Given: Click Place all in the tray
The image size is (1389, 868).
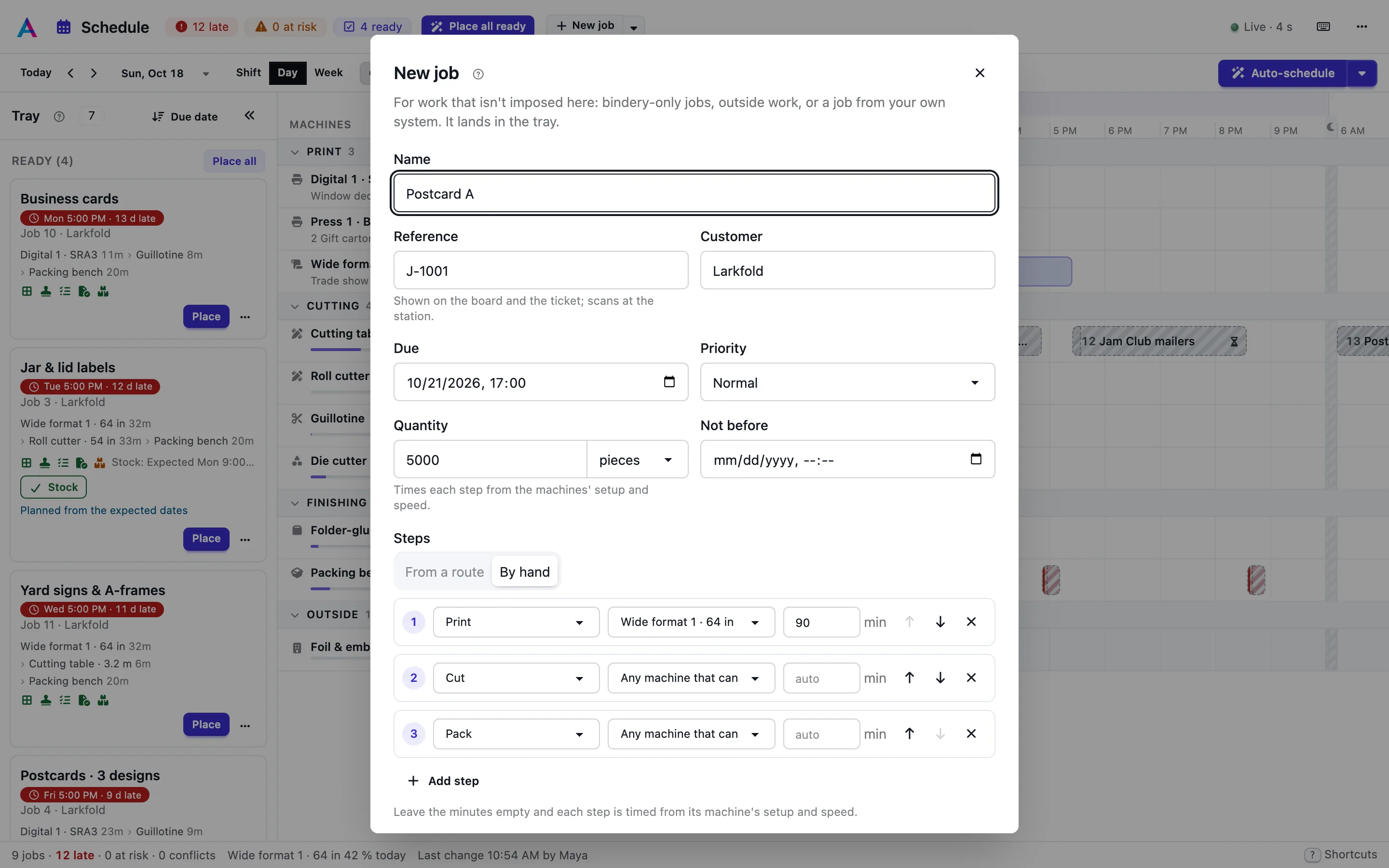Looking at the screenshot, I should (234, 162).
